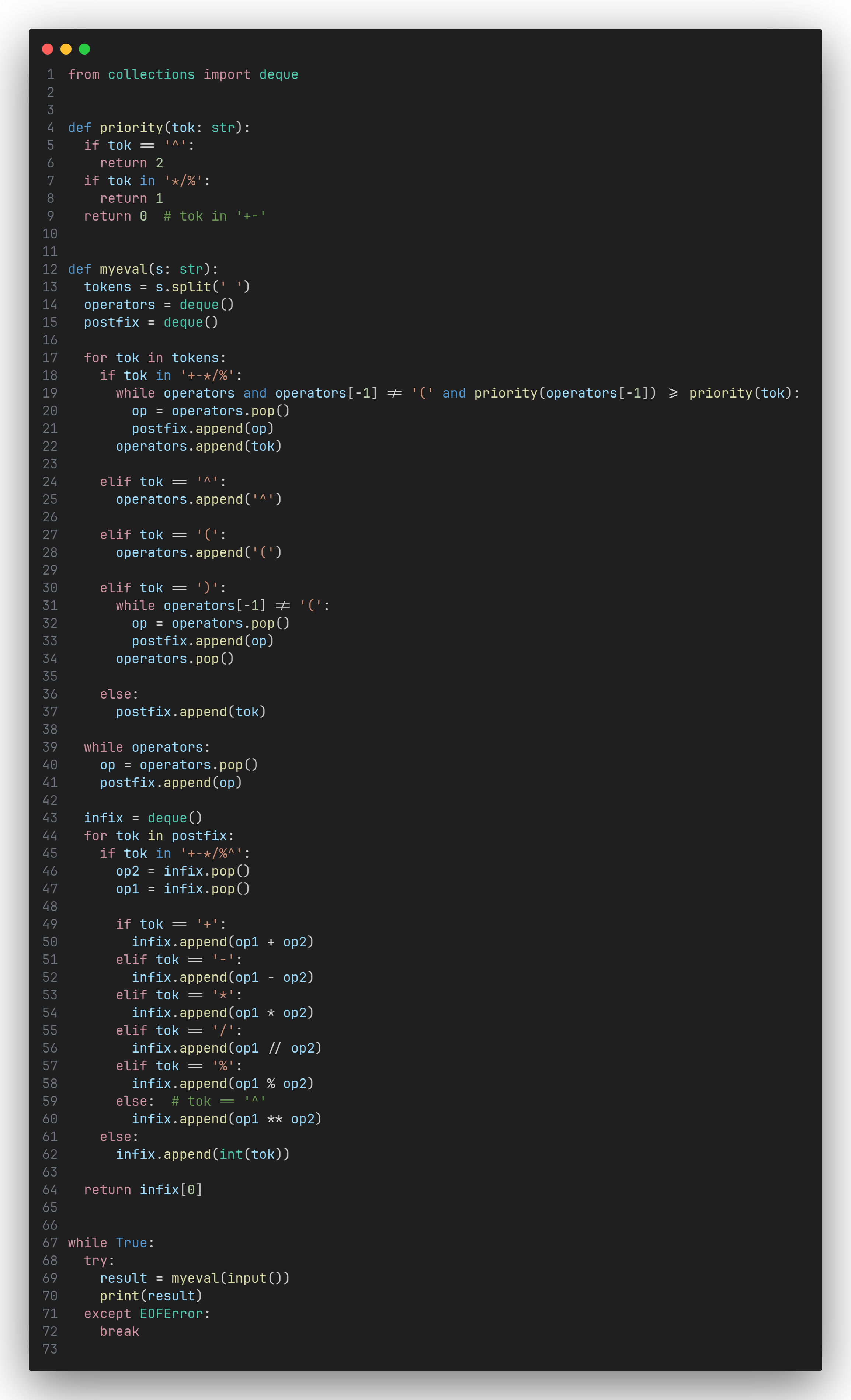The height and width of the screenshot is (1400, 851).
Task: Click line number 12 in gutter
Action: coord(50,269)
